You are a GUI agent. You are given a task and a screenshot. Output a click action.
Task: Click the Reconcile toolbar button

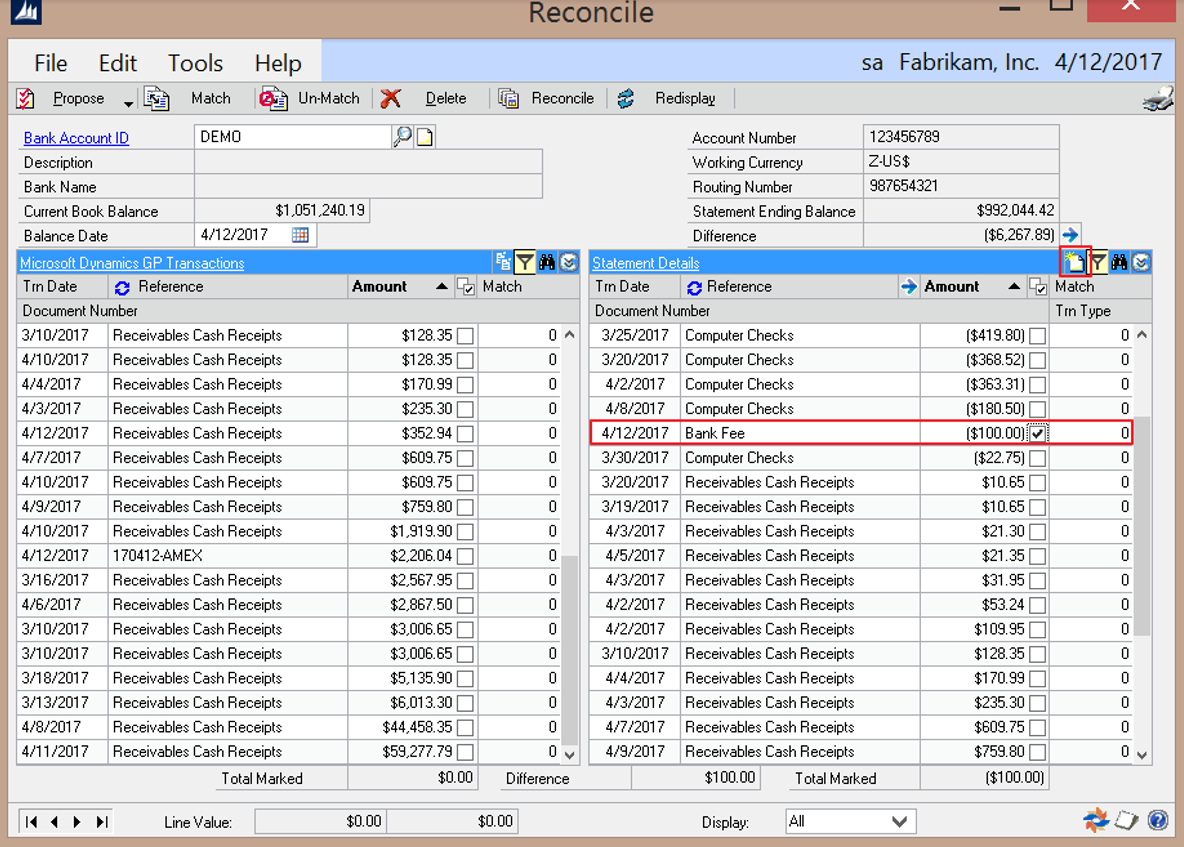point(548,98)
